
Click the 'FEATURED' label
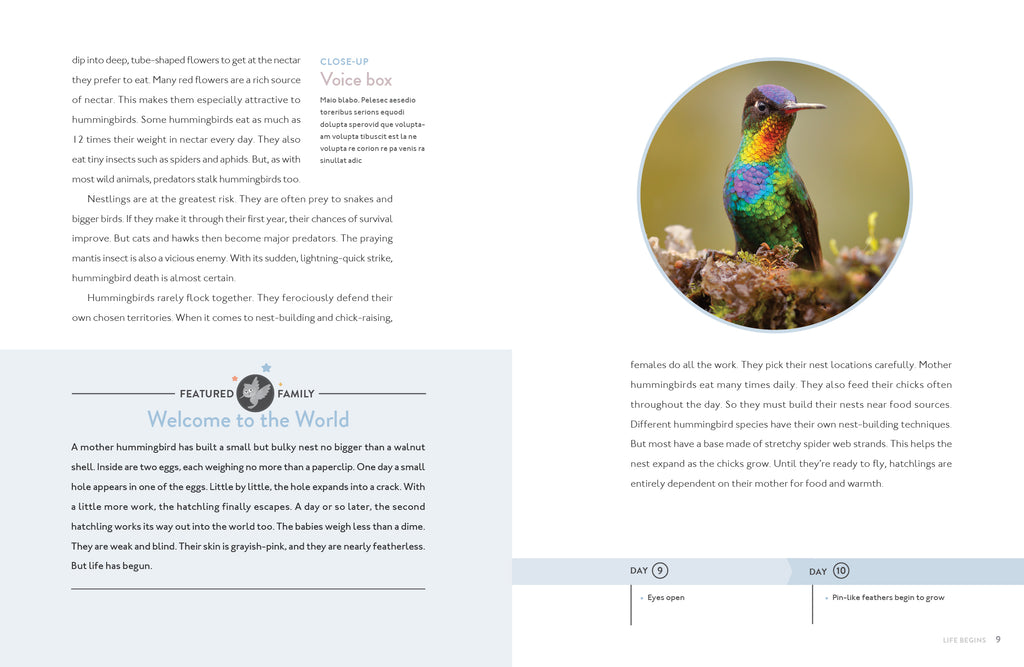[206, 394]
